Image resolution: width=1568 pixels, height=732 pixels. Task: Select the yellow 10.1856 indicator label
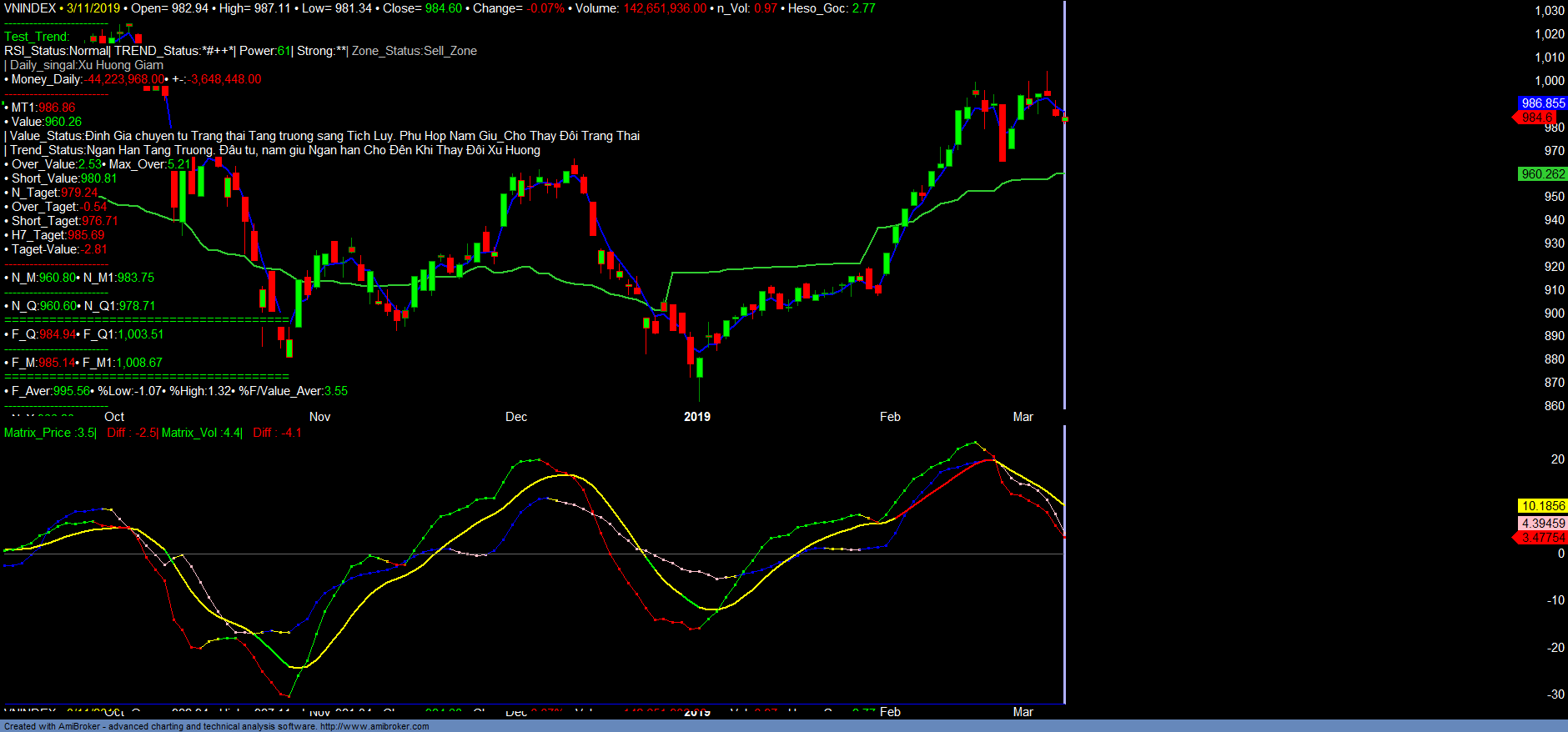pos(1542,506)
